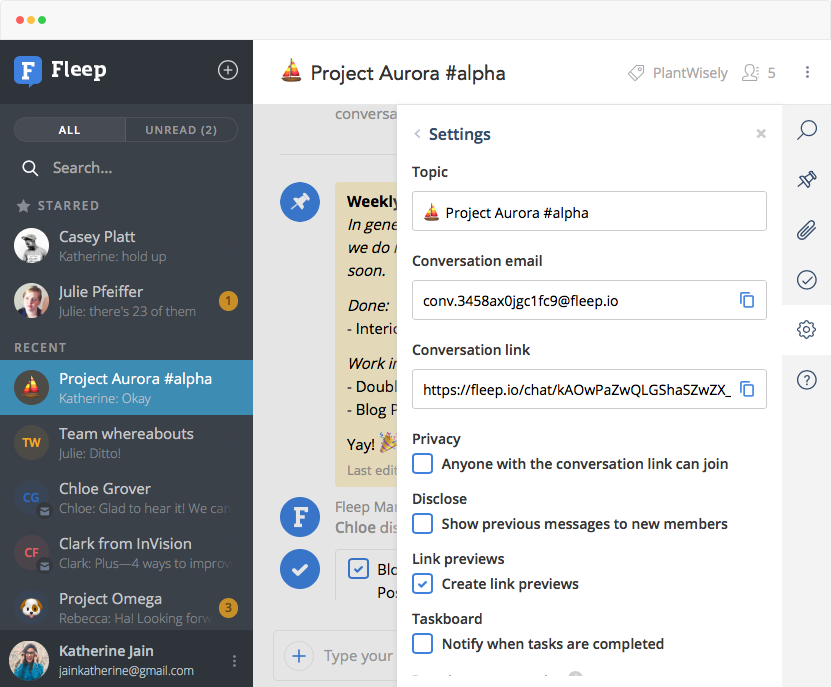Open the sailboat icon in conversation header
Image resolution: width=831 pixels, height=687 pixels.
pyautogui.click(x=291, y=72)
